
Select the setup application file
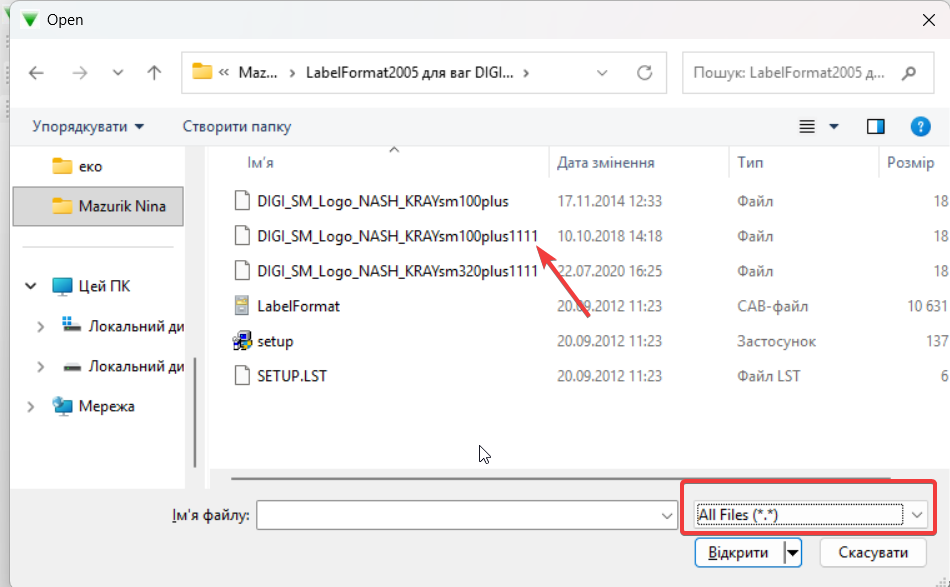click(275, 341)
